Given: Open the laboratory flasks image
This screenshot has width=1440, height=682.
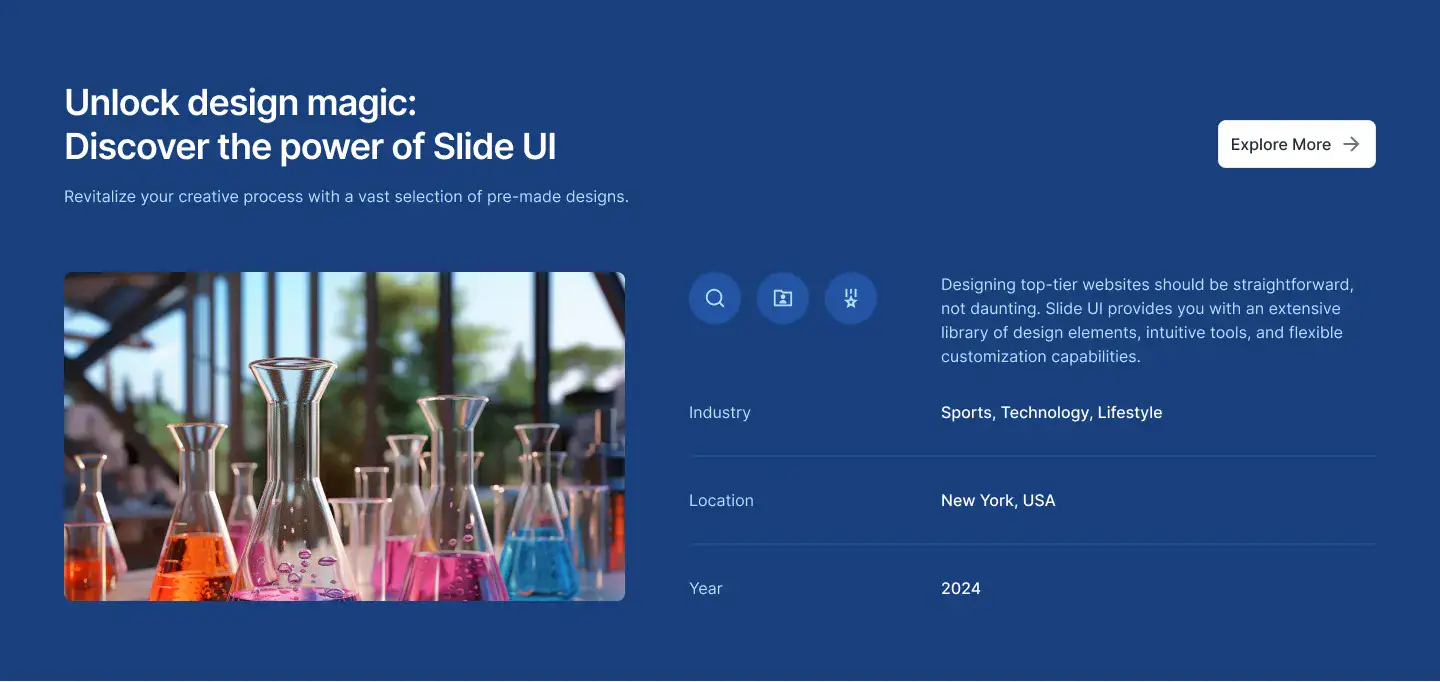Looking at the screenshot, I should tap(345, 437).
